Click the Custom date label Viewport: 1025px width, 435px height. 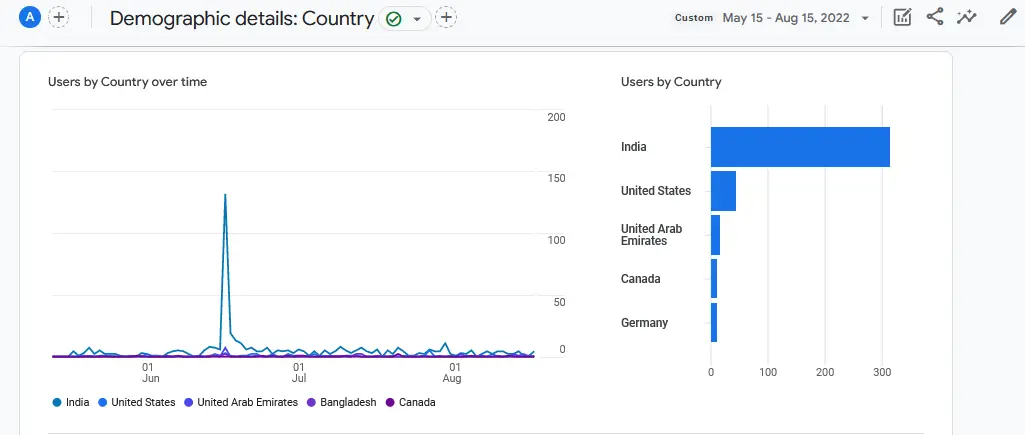pyautogui.click(x=694, y=18)
